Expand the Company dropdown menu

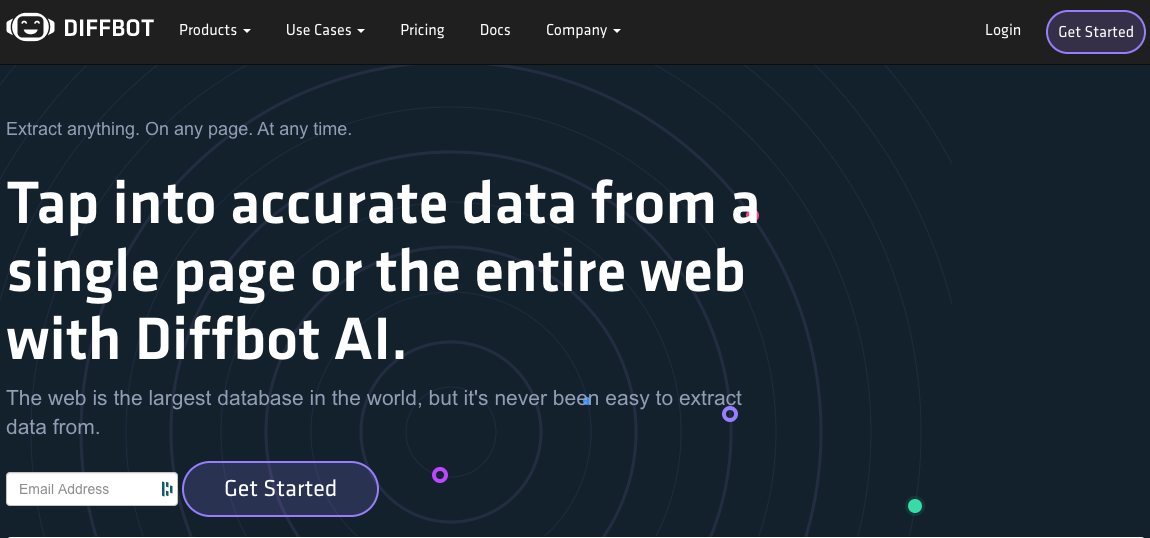(583, 30)
